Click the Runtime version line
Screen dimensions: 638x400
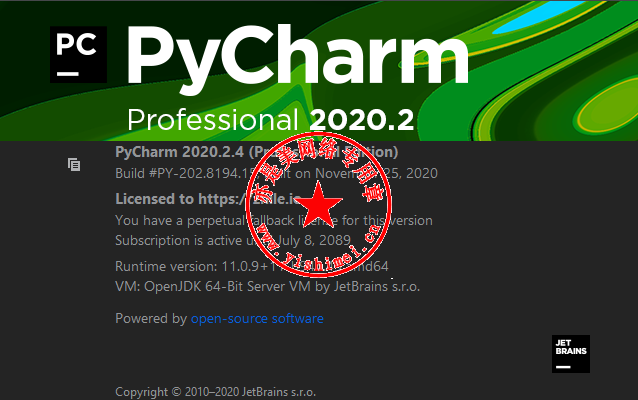(252, 266)
